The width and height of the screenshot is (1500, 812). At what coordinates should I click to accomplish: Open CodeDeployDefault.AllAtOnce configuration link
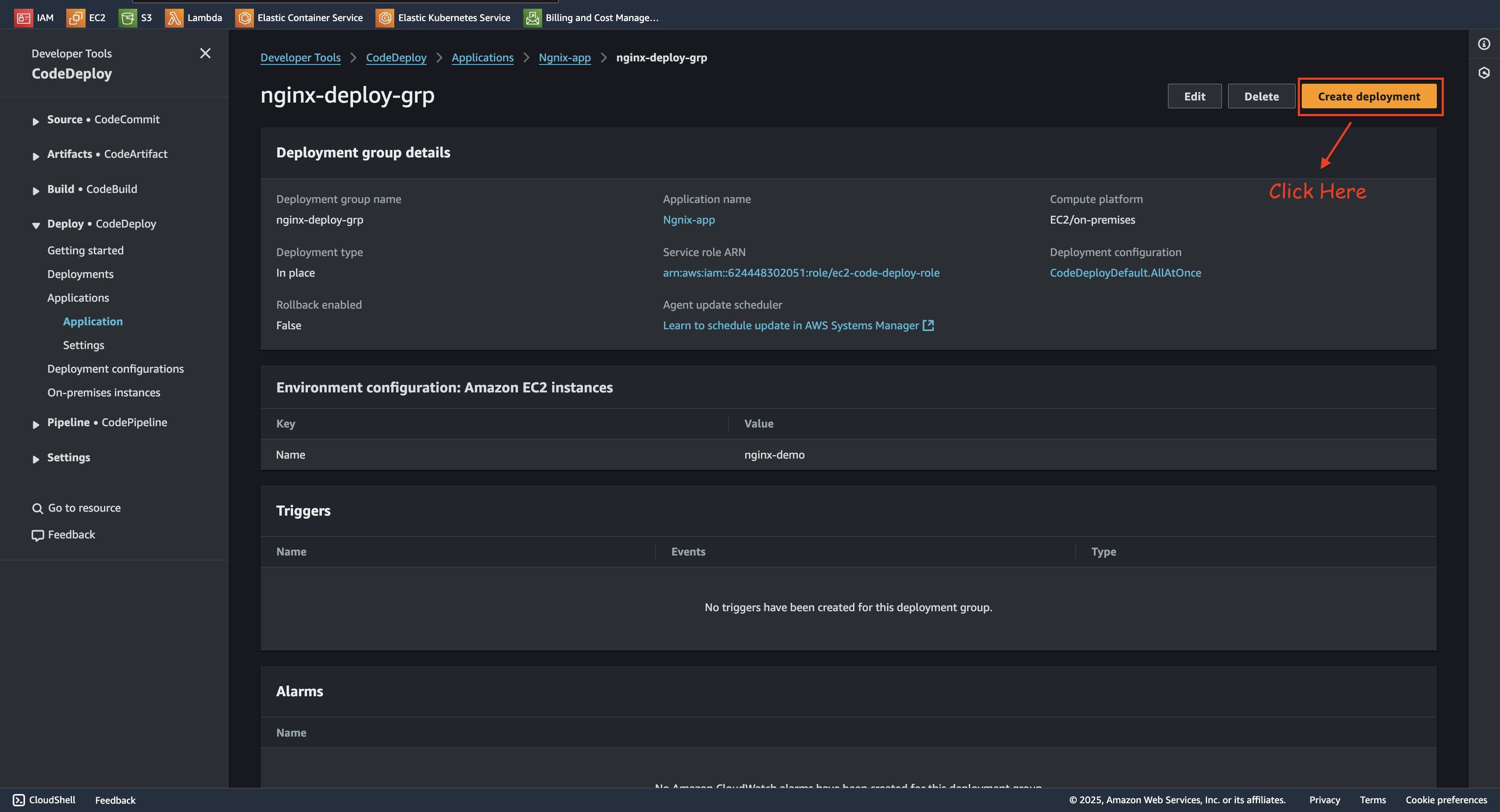(x=1125, y=273)
